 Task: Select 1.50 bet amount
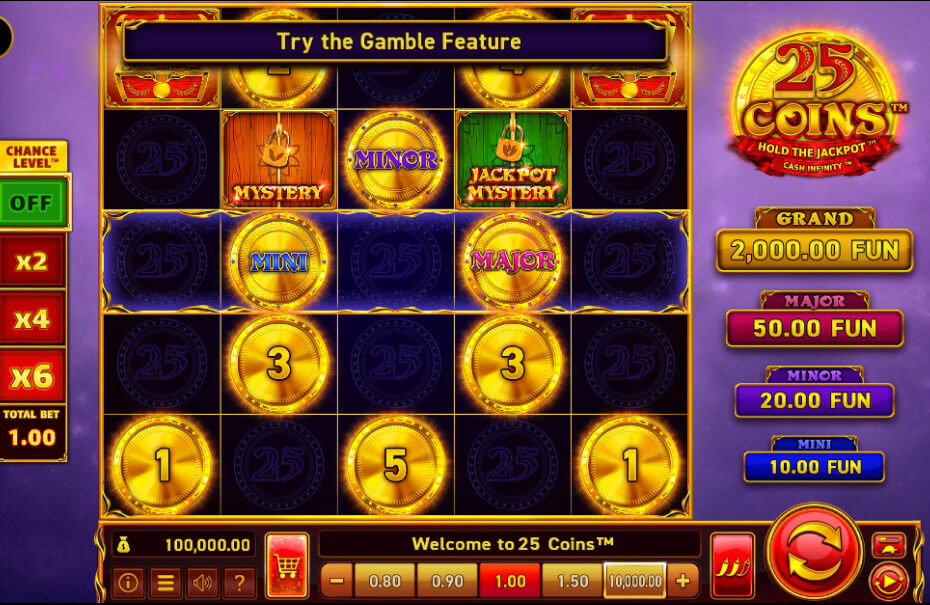point(572,581)
